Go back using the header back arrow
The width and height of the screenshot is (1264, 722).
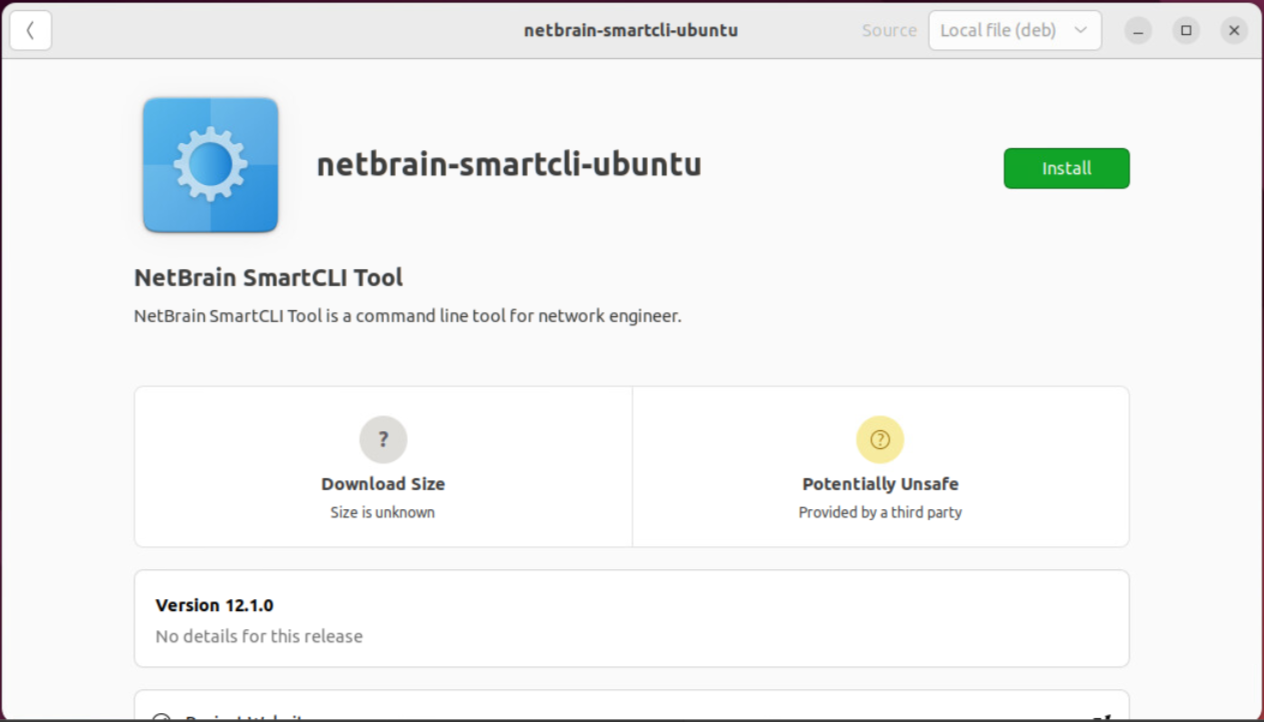[x=31, y=31]
